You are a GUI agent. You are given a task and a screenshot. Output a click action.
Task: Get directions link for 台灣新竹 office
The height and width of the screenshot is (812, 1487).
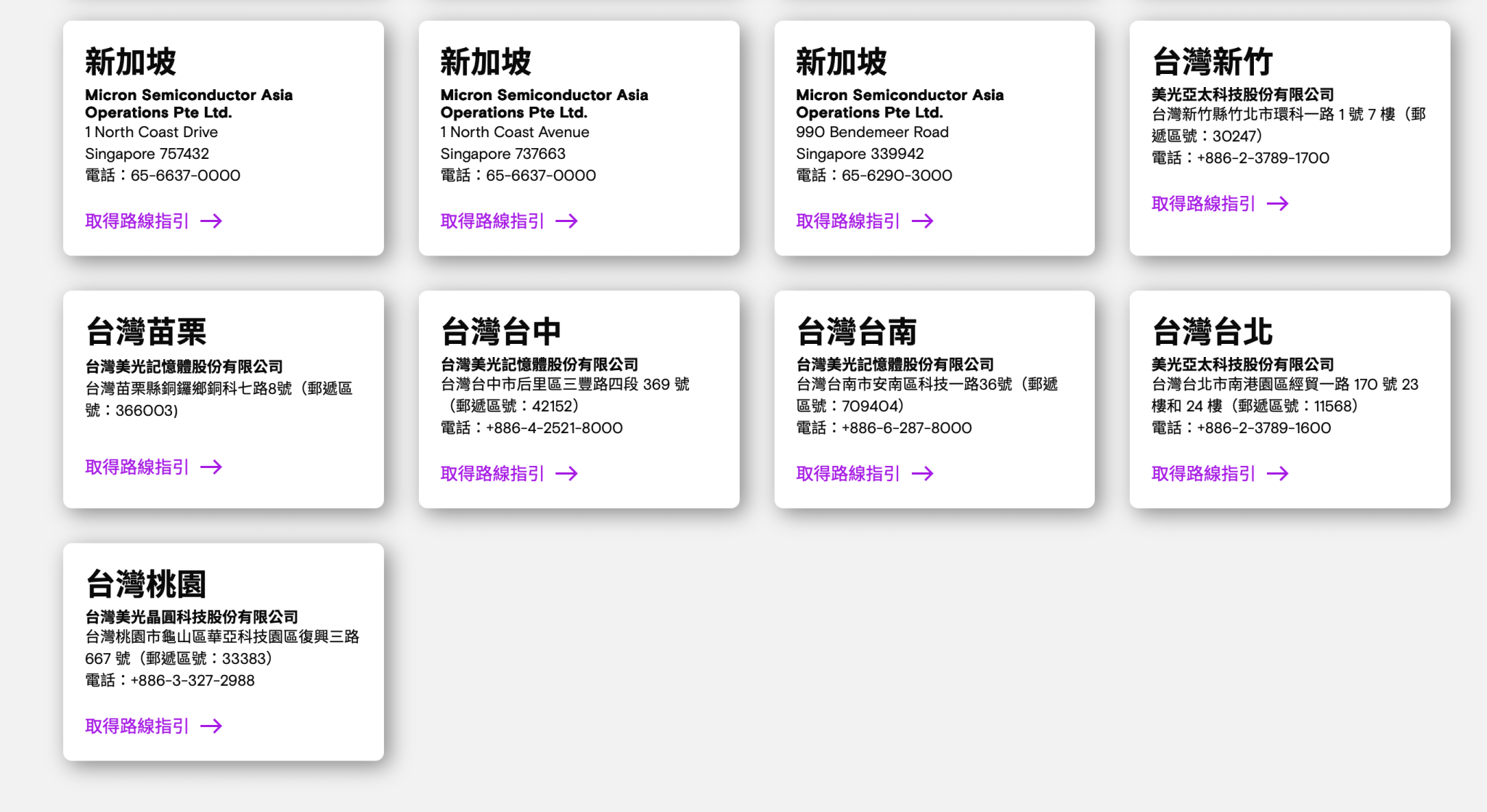1220,203
